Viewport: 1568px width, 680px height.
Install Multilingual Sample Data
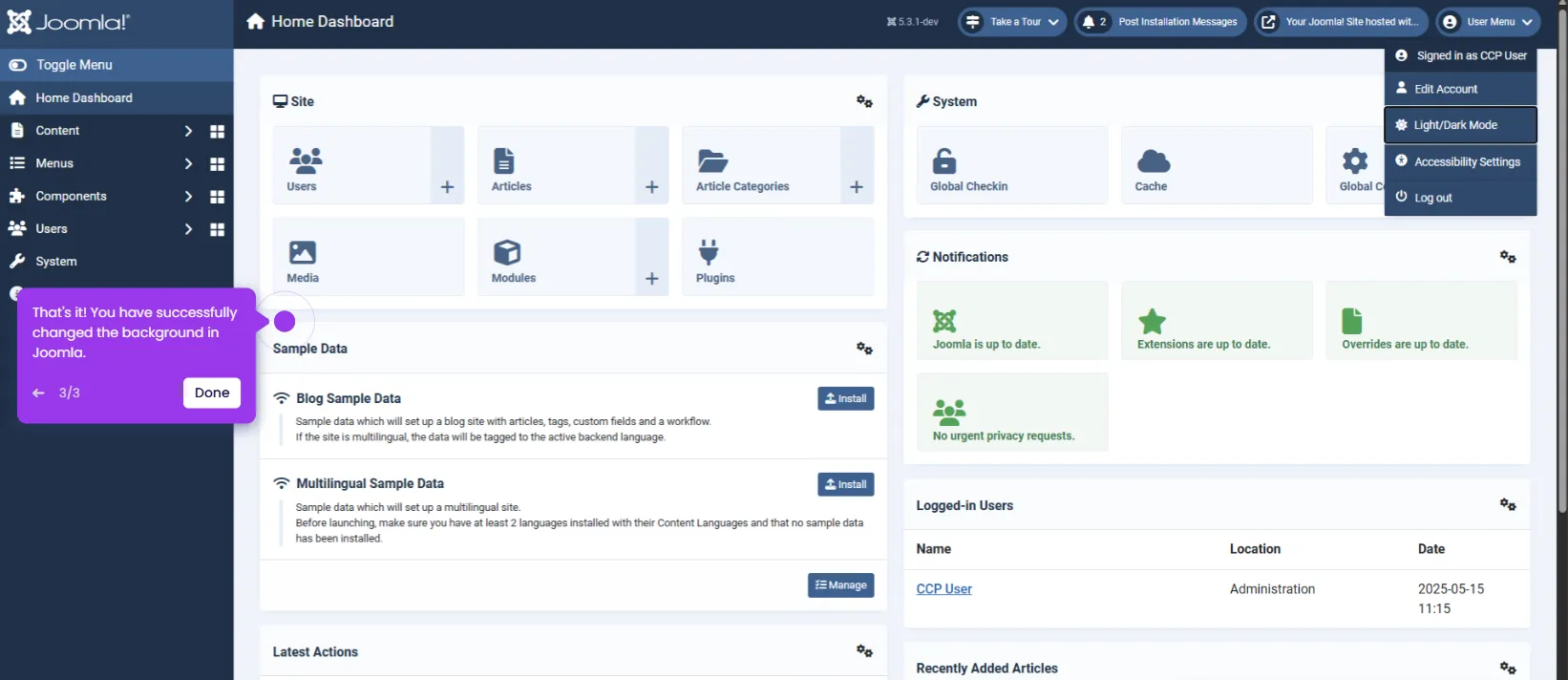tap(845, 484)
